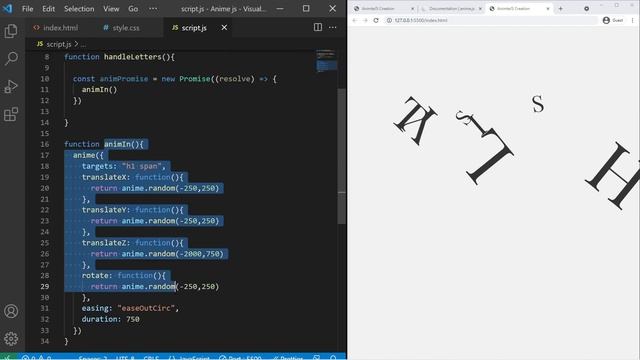This screenshot has height=360, width=640.
Task: Open the Guest profile menu
Action: [613, 20]
